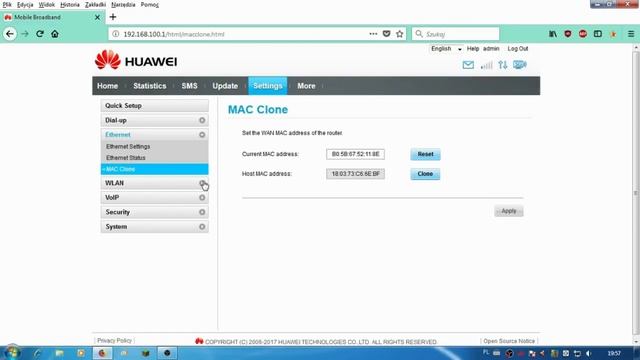The height and width of the screenshot is (360, 640).
Task: Click the dark red shield extension icon
Action: click(x=568, y=34)
